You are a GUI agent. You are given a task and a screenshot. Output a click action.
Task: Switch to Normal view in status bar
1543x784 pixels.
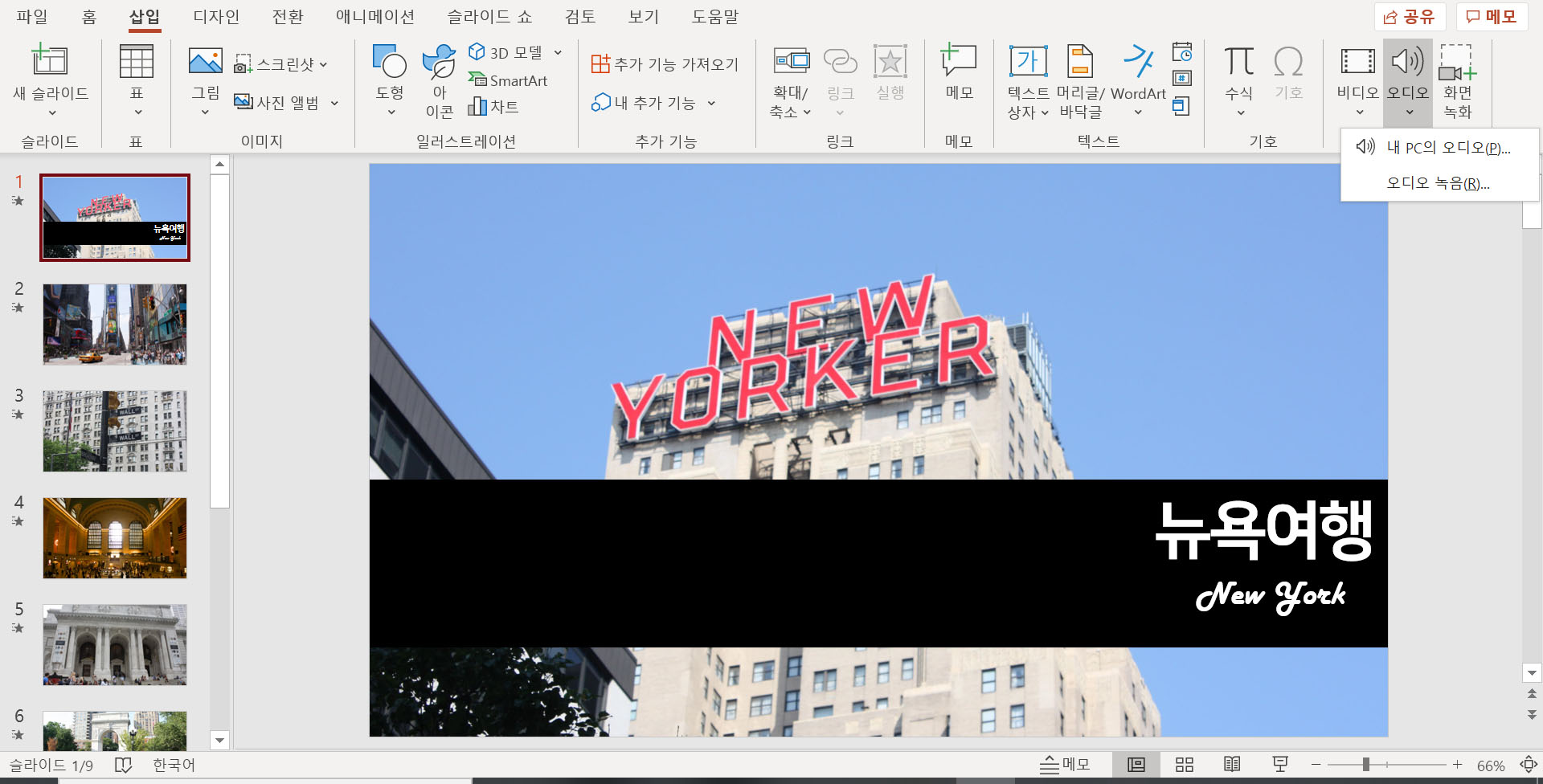click(x=1136, y=765)
